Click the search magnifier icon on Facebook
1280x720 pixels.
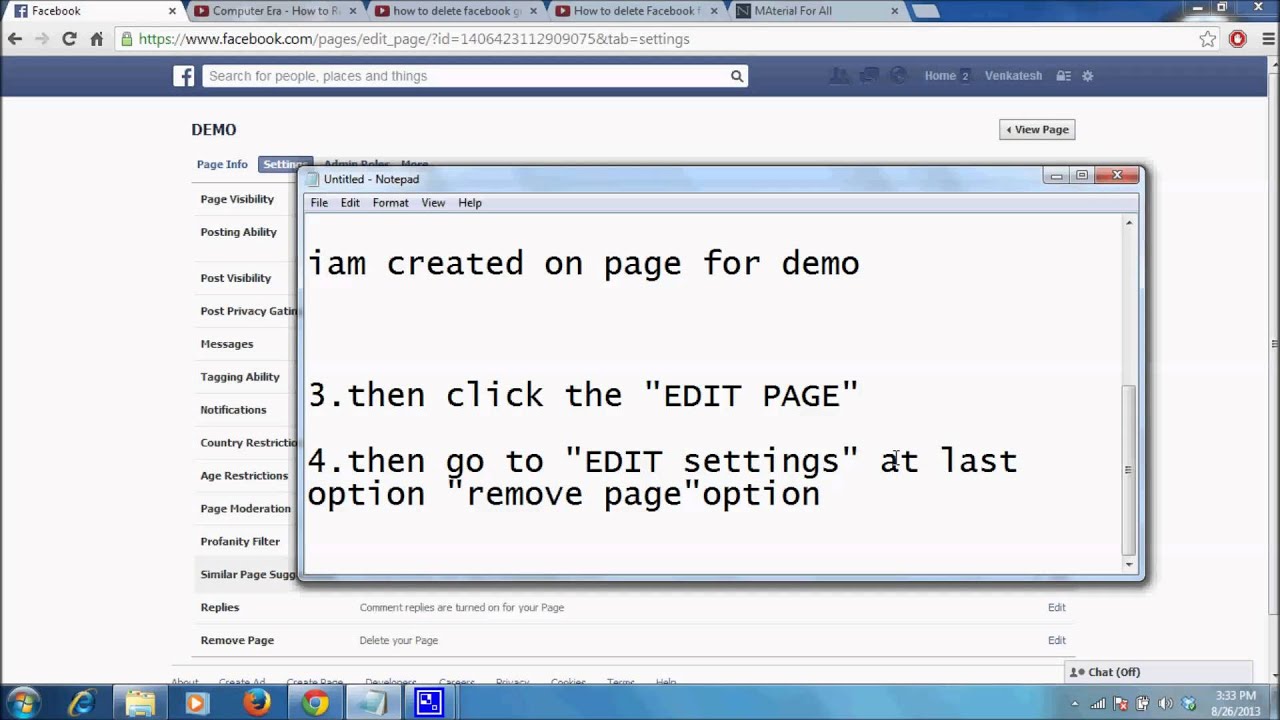coord(737,76)
